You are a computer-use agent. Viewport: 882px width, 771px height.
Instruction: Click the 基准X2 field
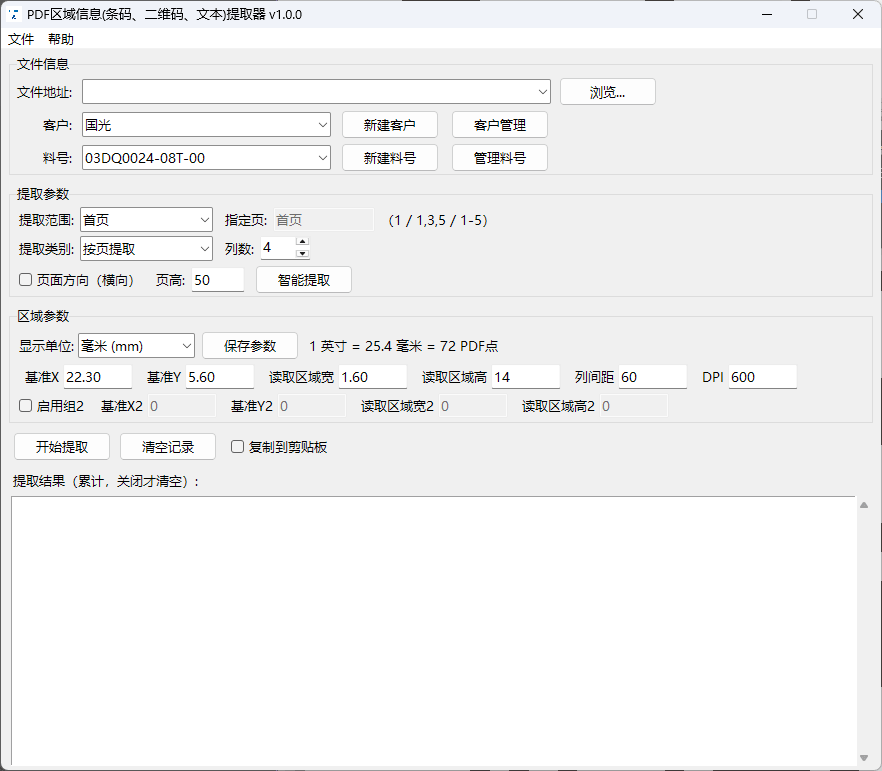point(182,406)
